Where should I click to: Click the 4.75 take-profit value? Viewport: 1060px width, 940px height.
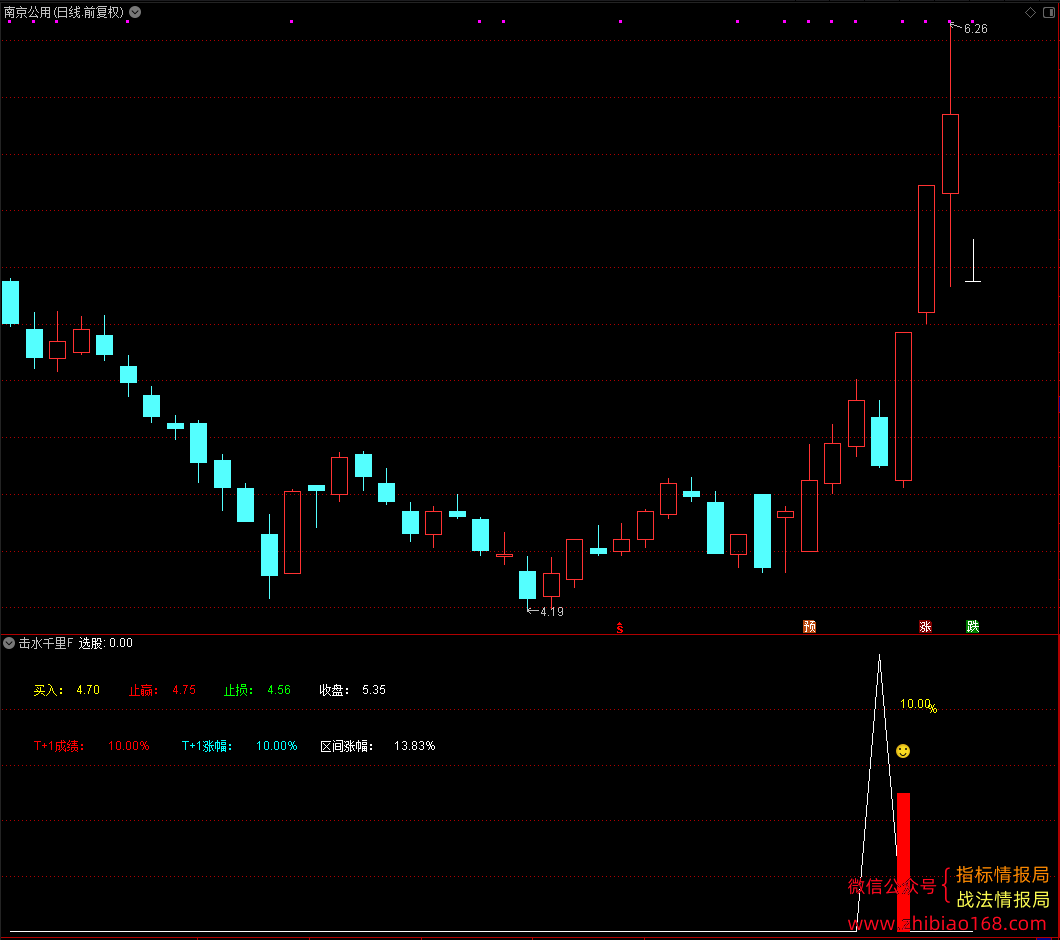pyautogui.click(x=184, y=690)
